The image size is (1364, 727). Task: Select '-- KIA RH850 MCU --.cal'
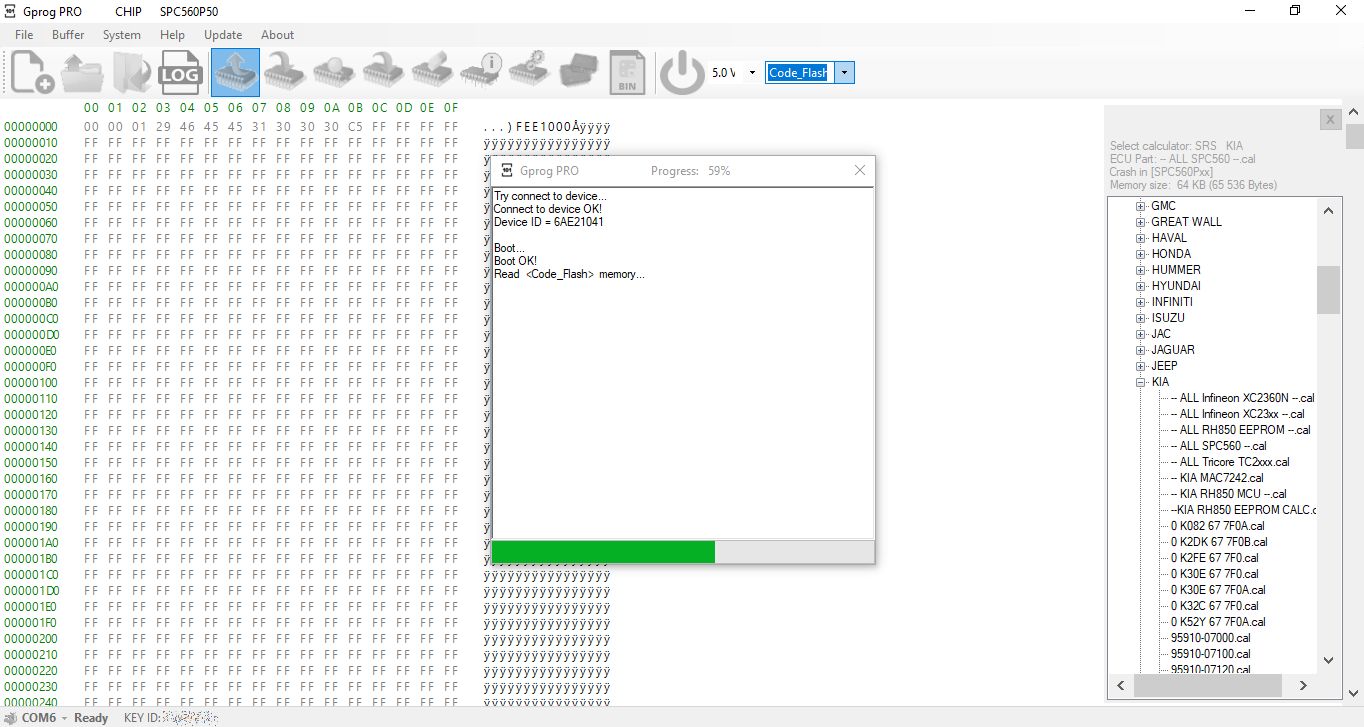pyautogui.click(x=1228, y=494)
